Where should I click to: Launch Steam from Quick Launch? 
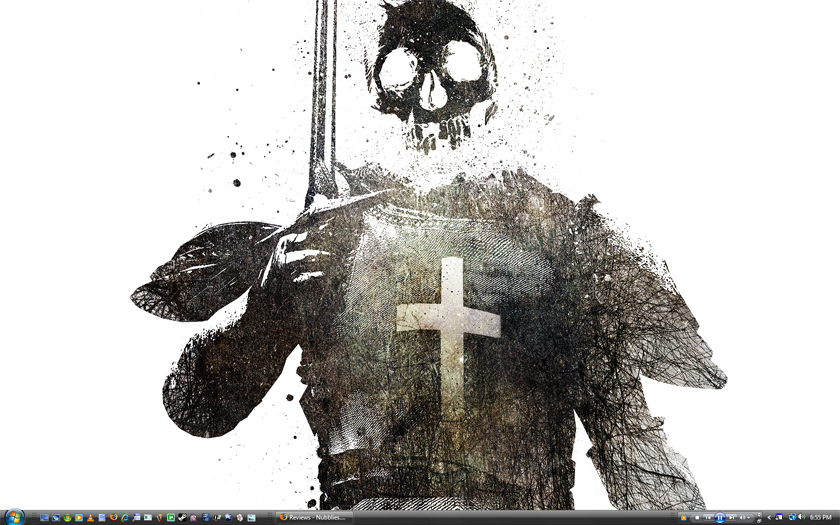183,518
